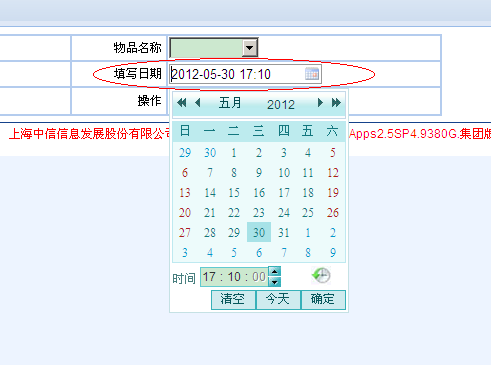Go to previous month with left arrow
Image resolution: width=491 pixels, height=365 pixels.
198,103
